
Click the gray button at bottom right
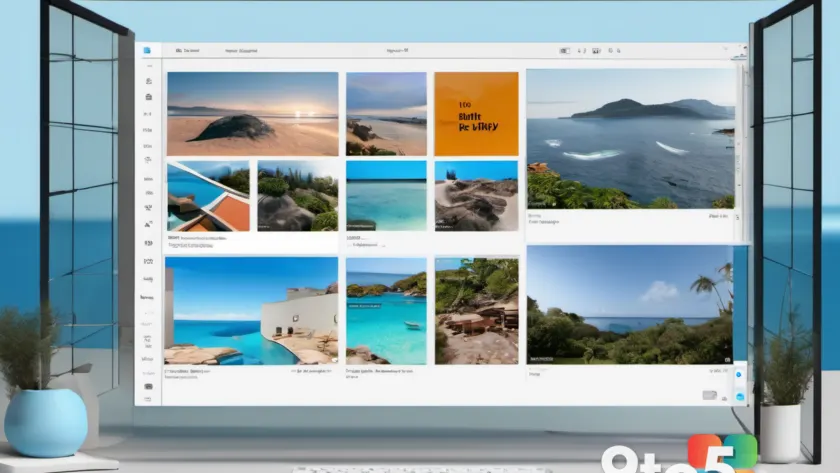709,395
